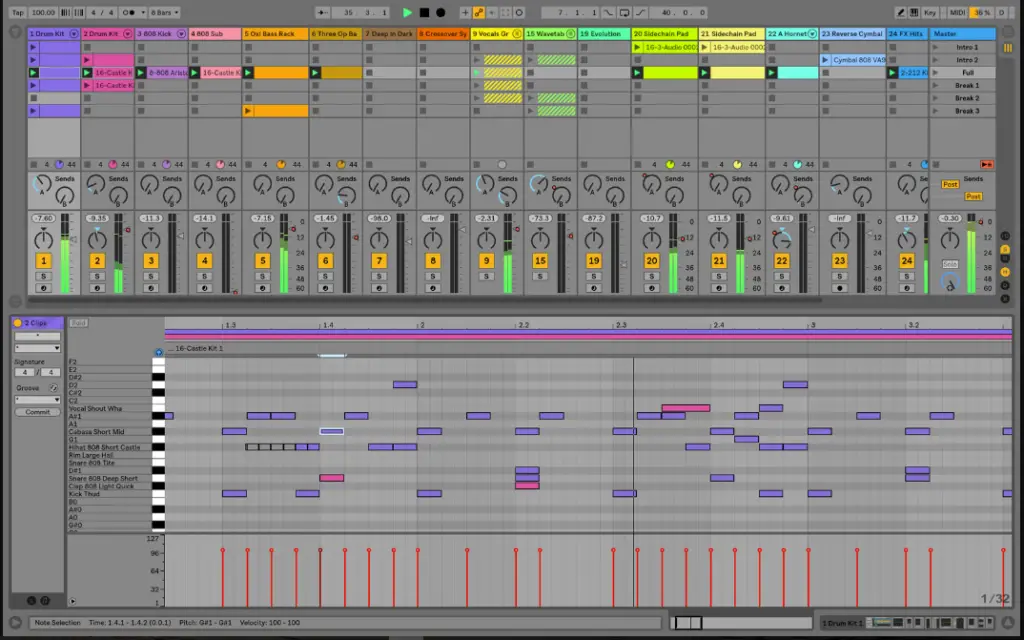Launch the Break 2 scene

pos(935,98)
